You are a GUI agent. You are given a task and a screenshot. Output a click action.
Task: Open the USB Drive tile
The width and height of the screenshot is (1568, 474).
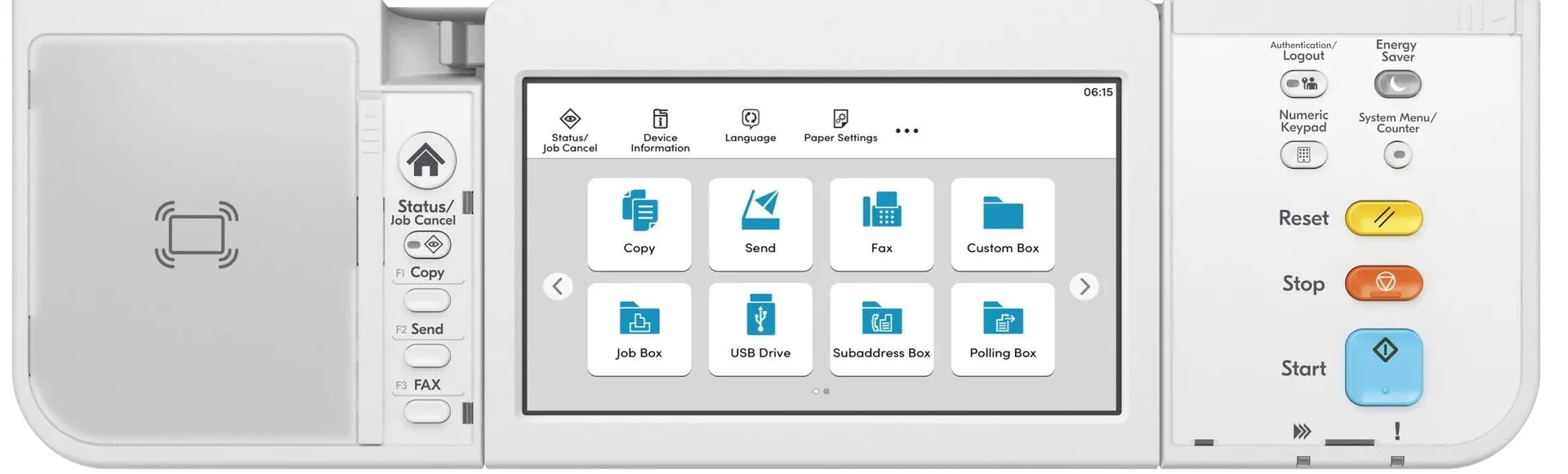pyautogui.click(x=760, y=330)
